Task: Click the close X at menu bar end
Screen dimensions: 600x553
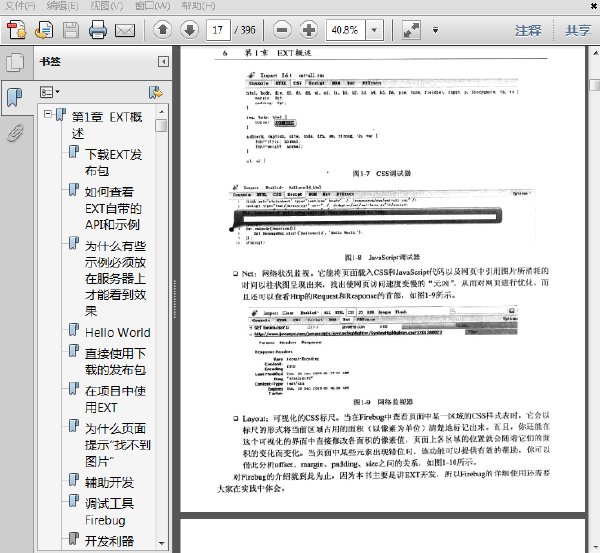Action: point(594,5)
